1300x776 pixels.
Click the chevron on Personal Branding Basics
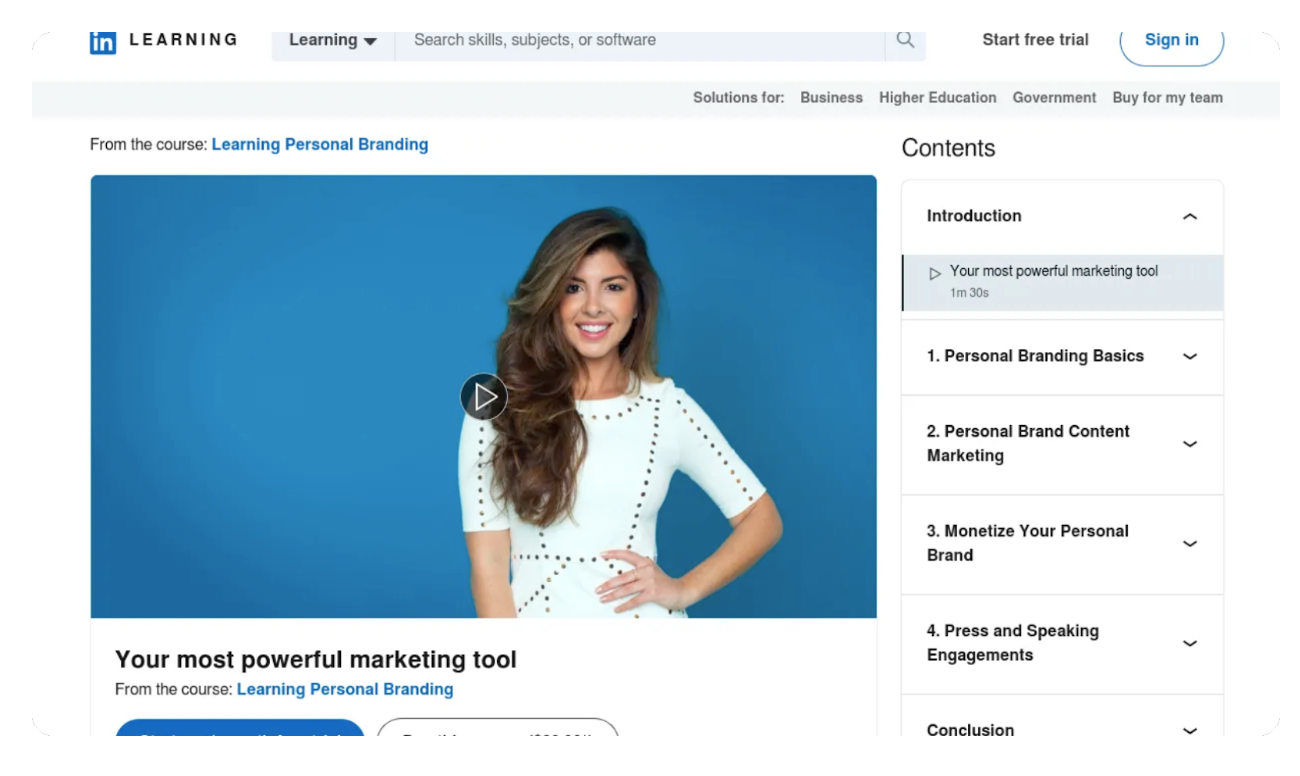click(x=1189, y=356)
